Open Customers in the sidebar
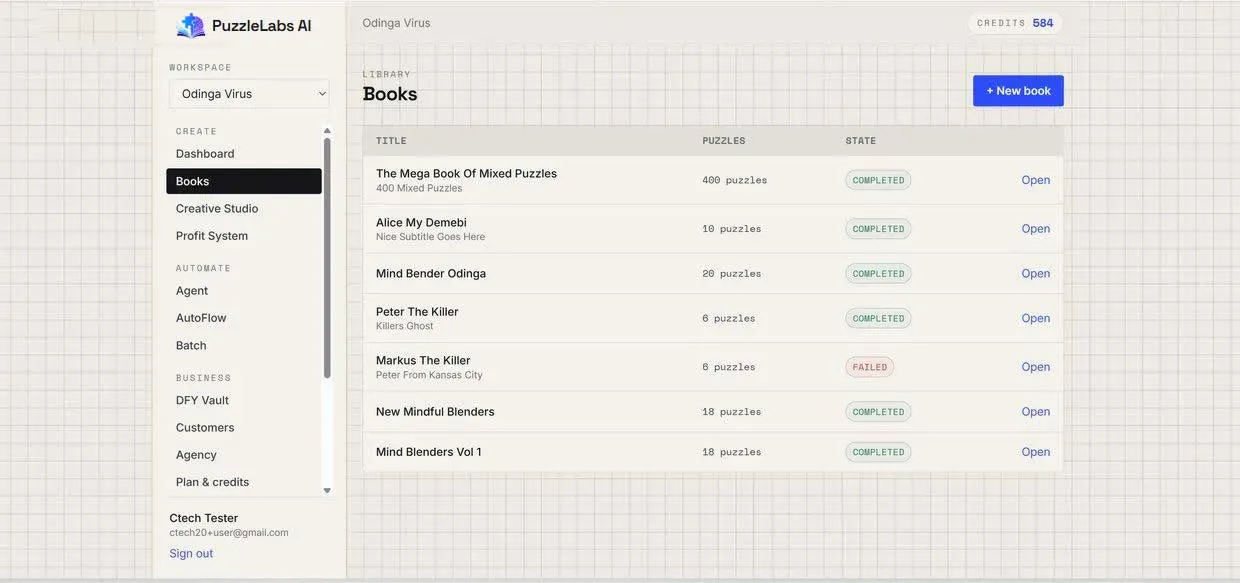1240x583 pixels. click(x=205, y=428)
